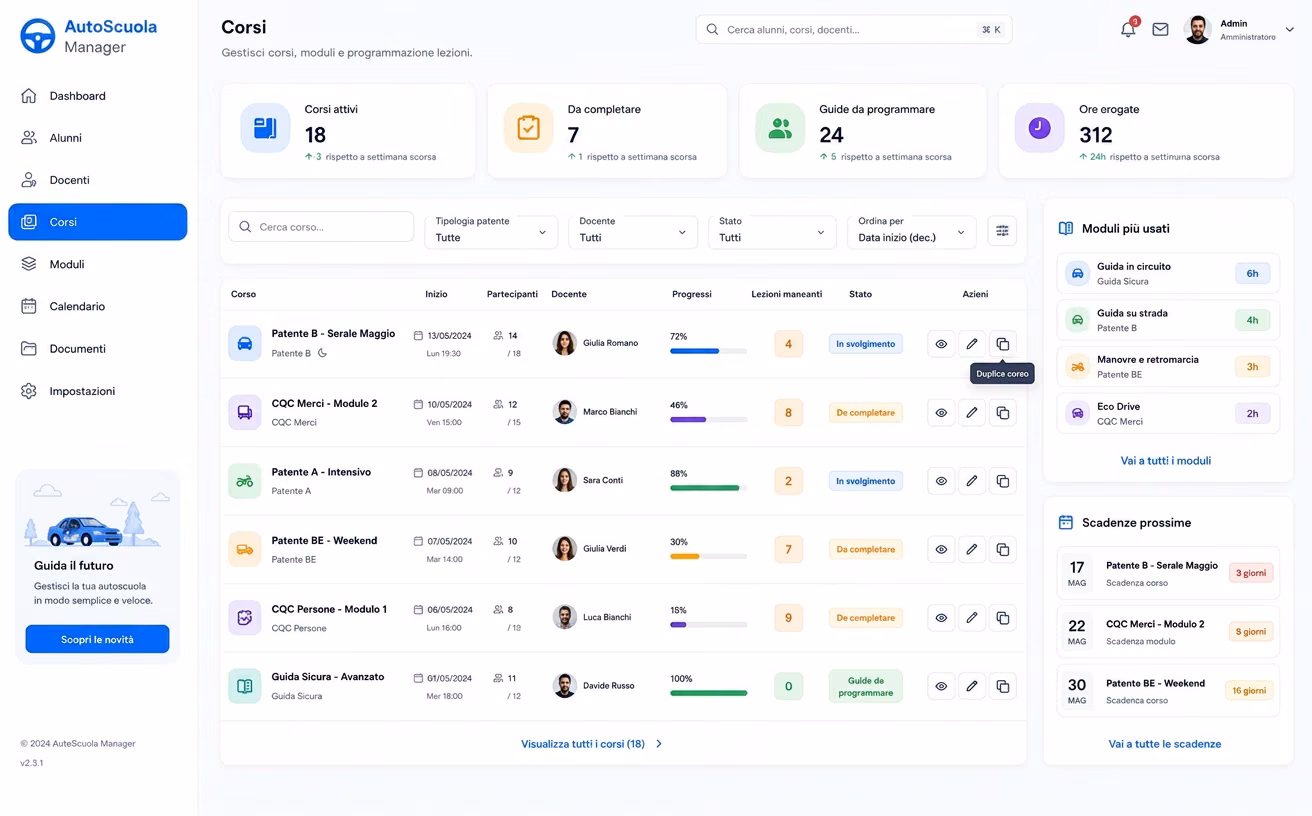
Task: Duplicate Patente BE - Weekend course
Action: pos(1003,549)
